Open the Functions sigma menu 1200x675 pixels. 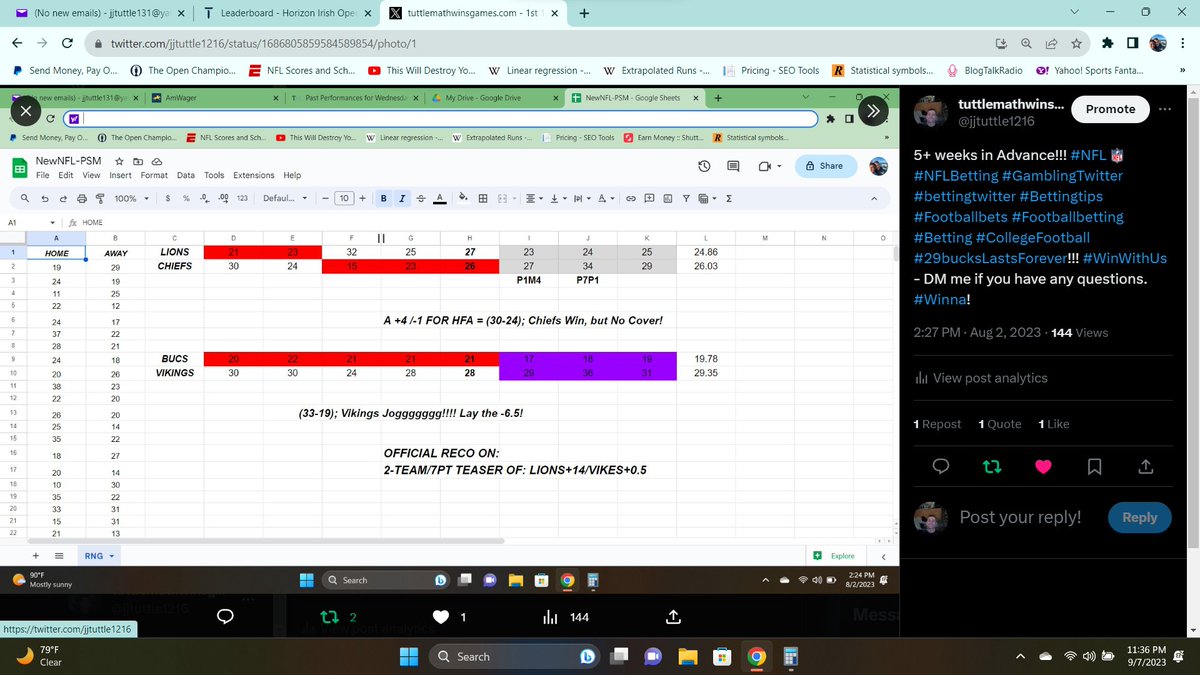[730, 199]
